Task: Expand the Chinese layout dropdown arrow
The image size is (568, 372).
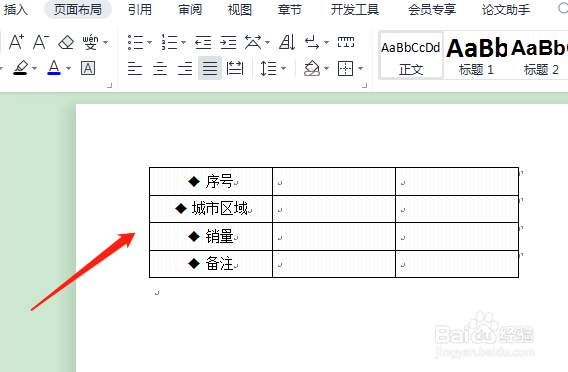Action: pos(267,43)
